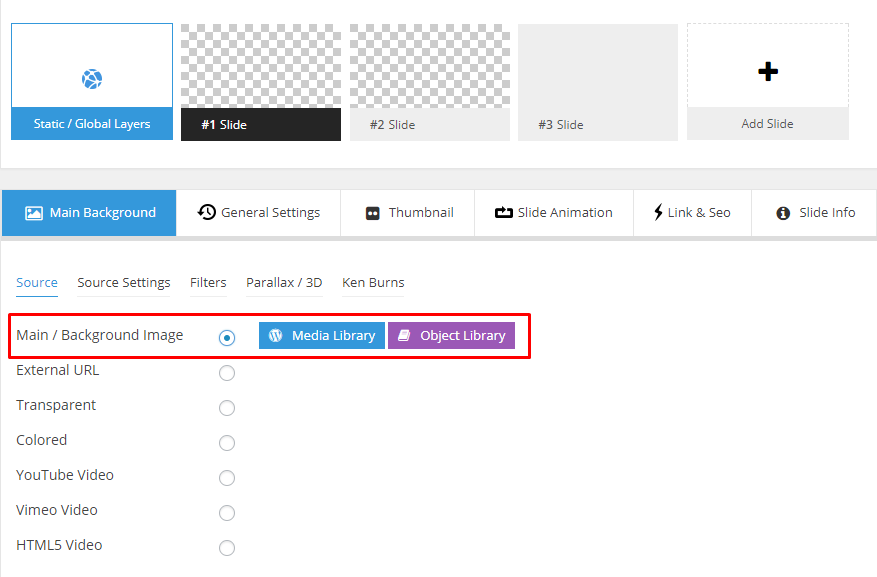Click the image icon on Main Background tab
Image resolution: width=877 pixels, height=577 pixels.
[34, 213]
